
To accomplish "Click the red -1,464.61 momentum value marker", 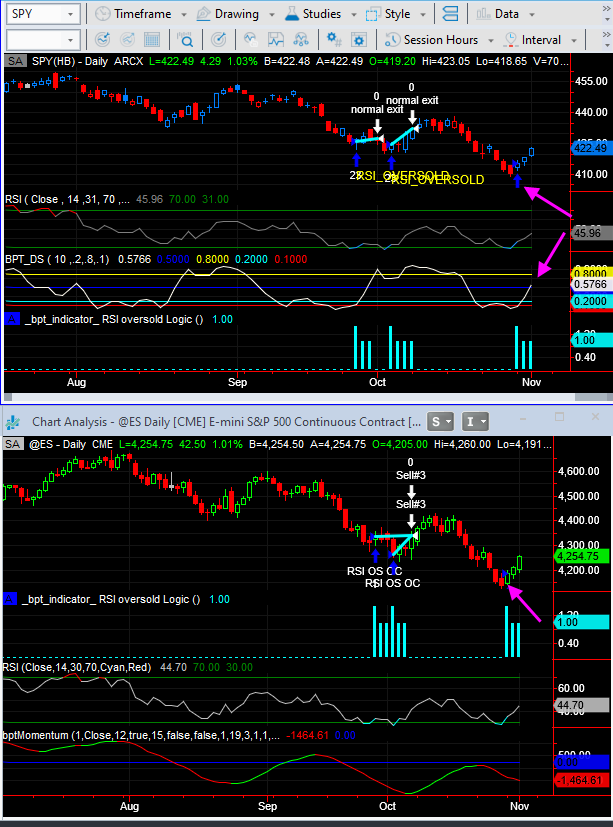I will point(582,780).
